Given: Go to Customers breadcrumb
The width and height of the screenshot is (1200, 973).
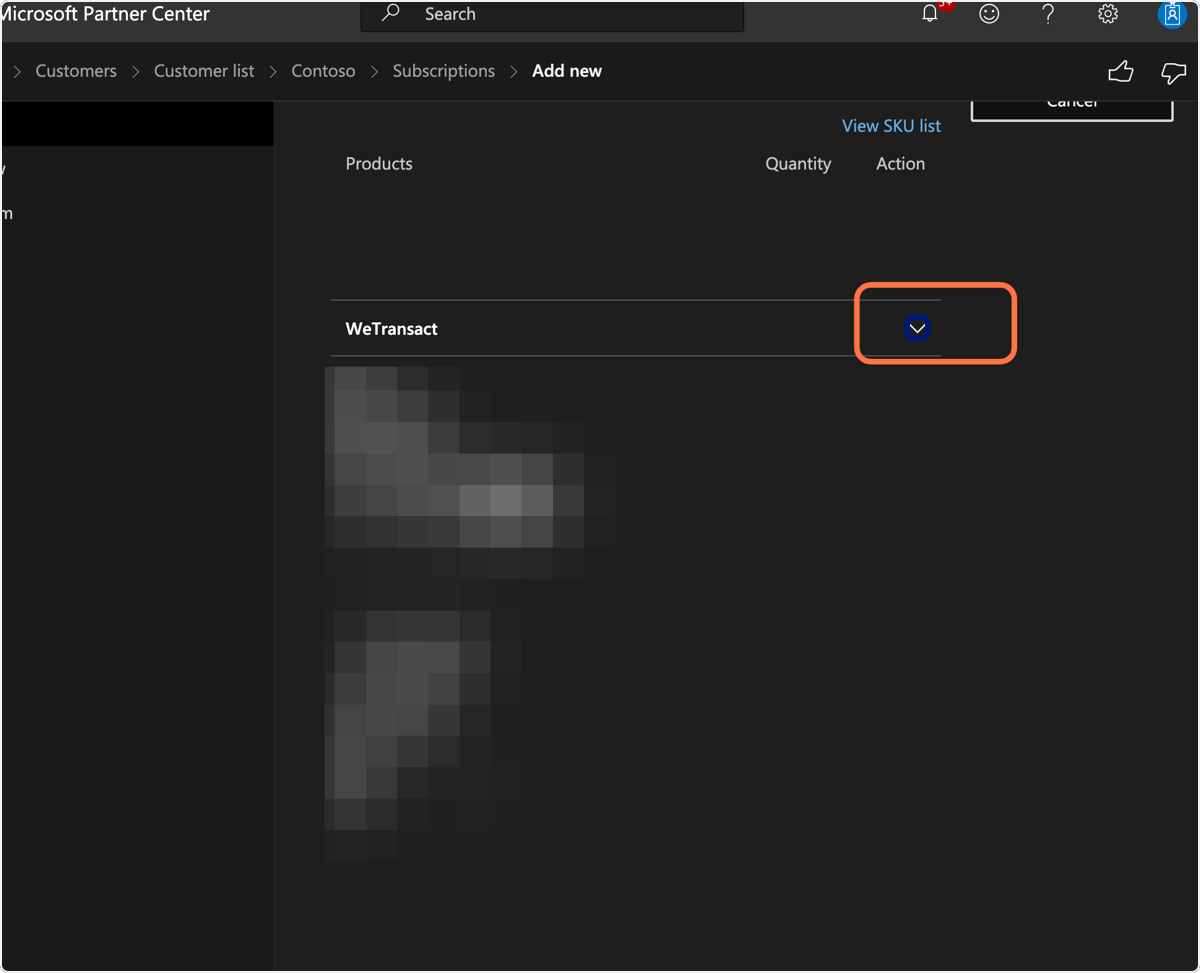Looking at the screenshot, I should (x=76, y=71).
